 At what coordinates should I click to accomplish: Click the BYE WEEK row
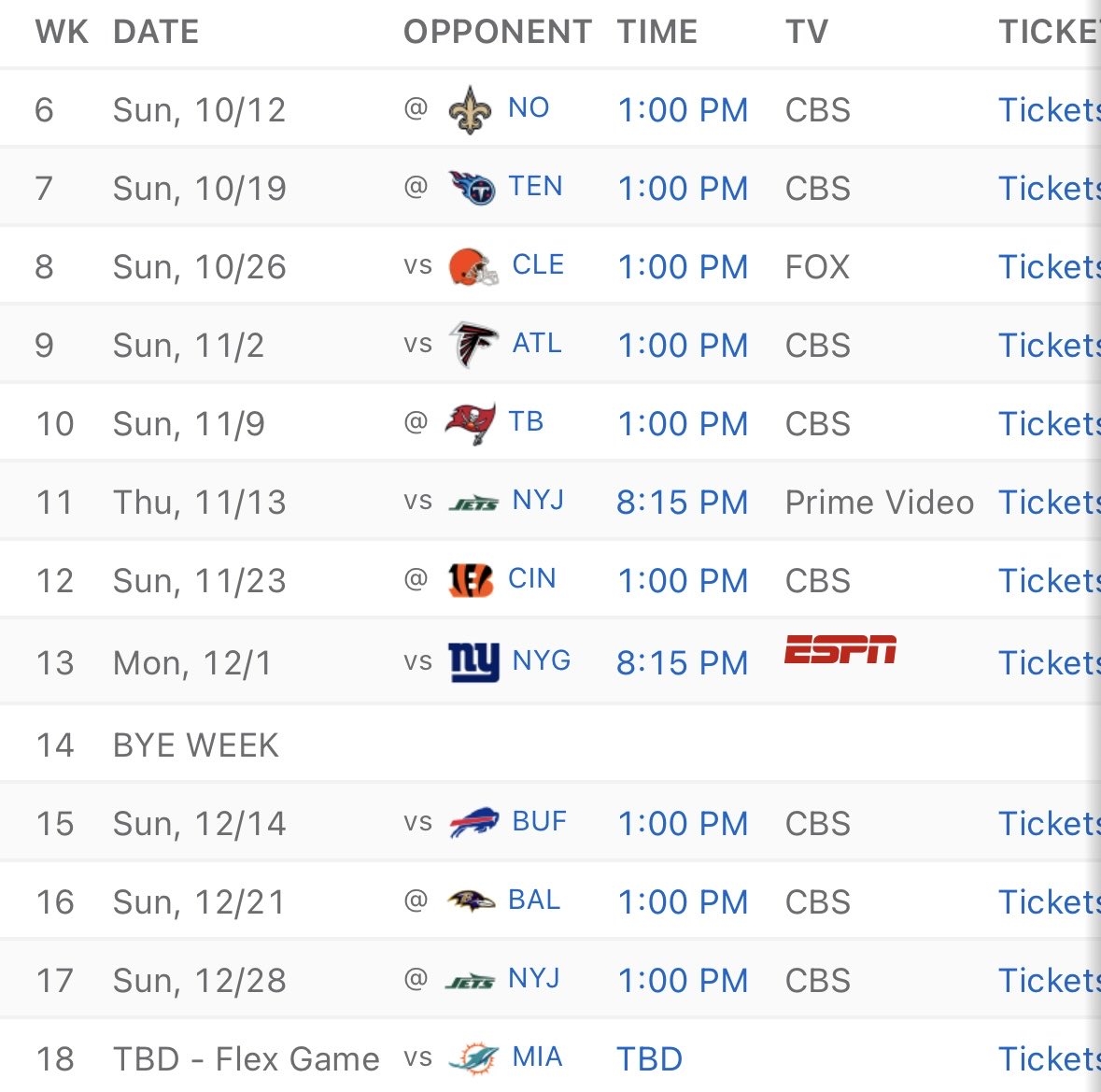click(196, 745)
